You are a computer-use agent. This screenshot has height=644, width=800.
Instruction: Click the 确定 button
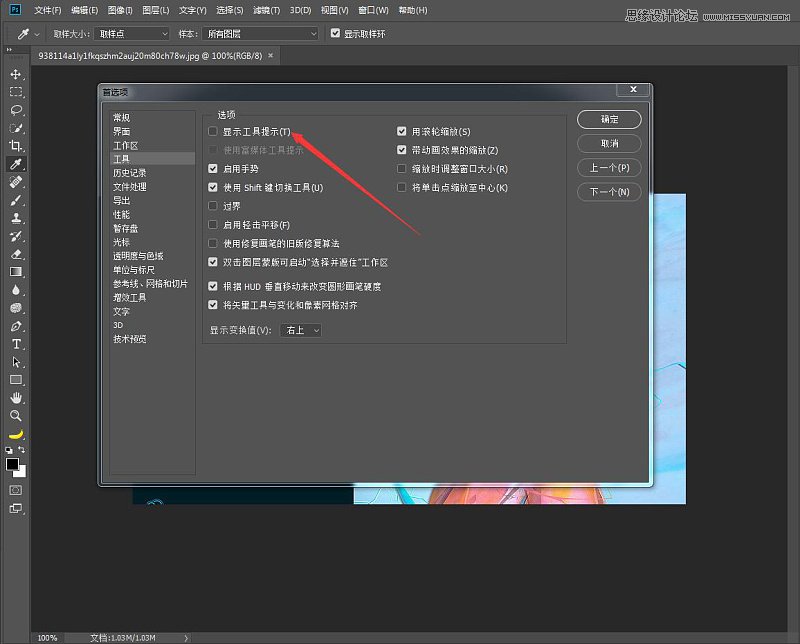coord(609,118)
